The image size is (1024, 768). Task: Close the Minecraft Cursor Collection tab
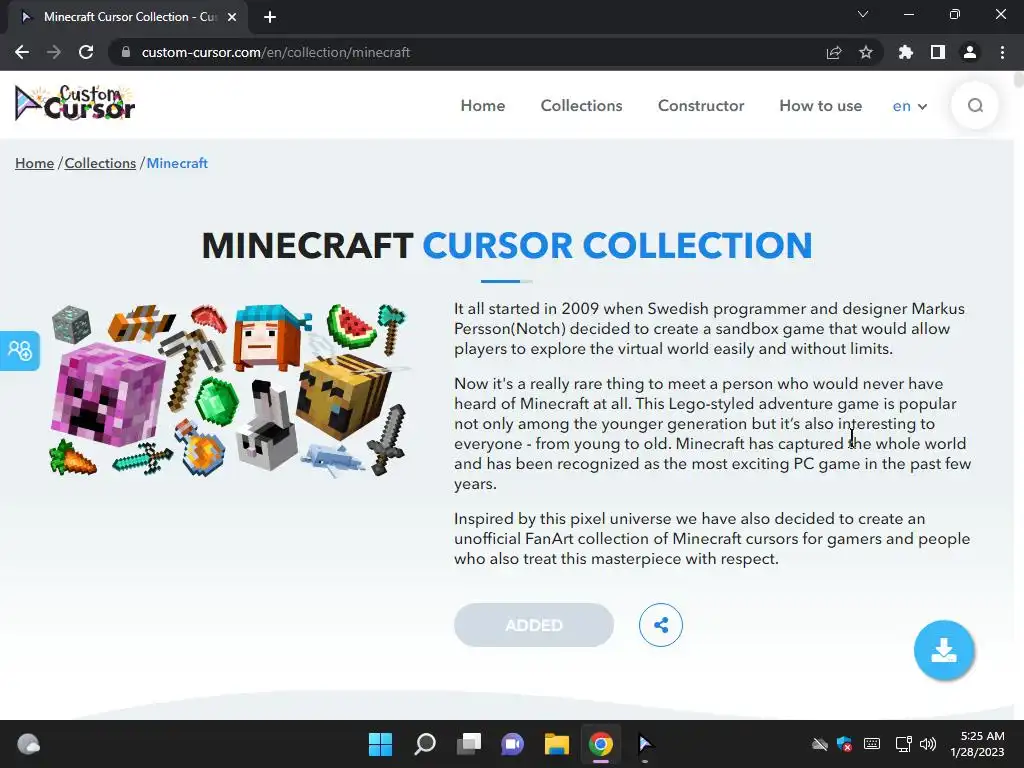pos(232,17)
